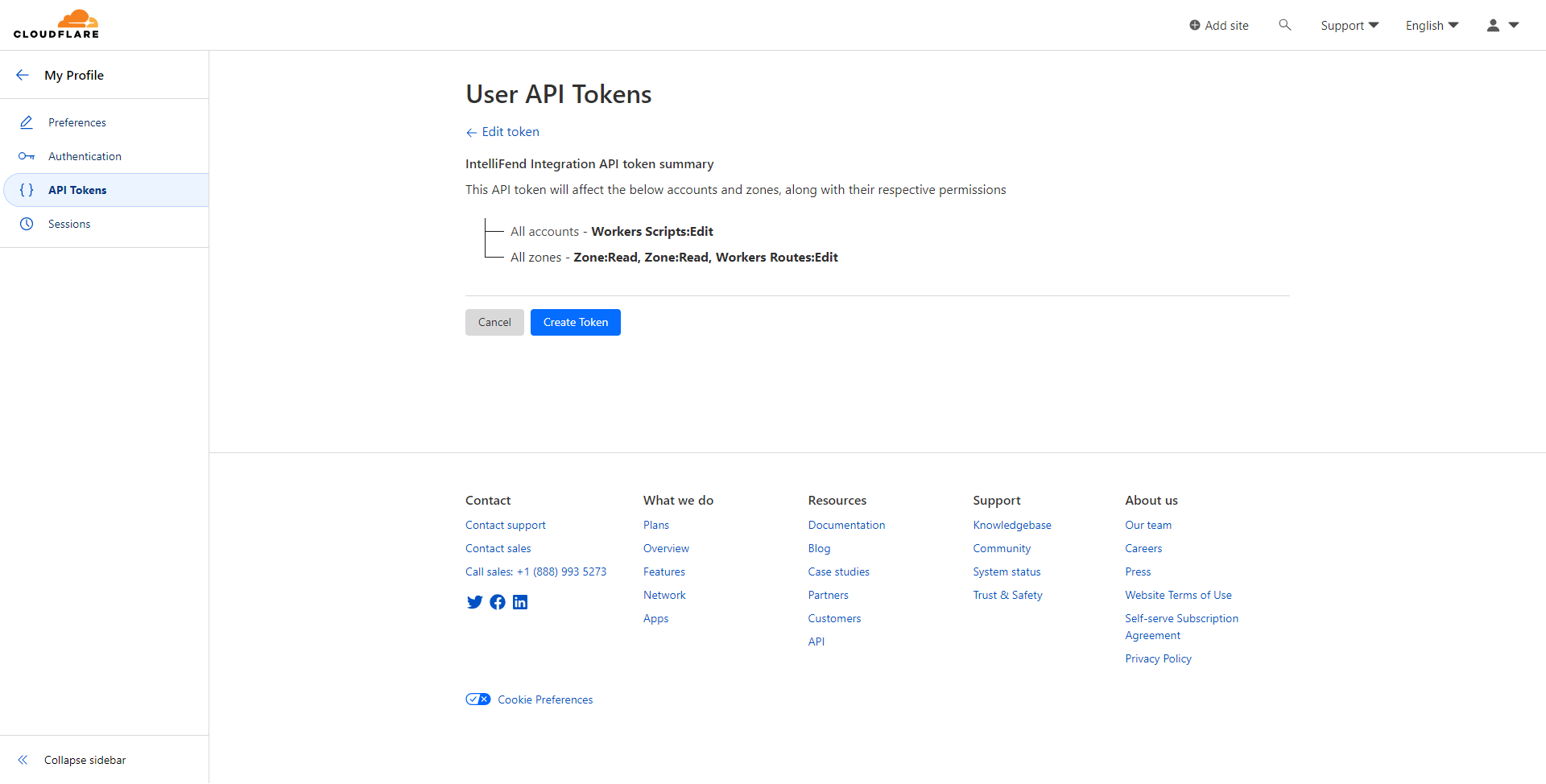
Task: Open the Knowledgebase link
Action: 1012,525
